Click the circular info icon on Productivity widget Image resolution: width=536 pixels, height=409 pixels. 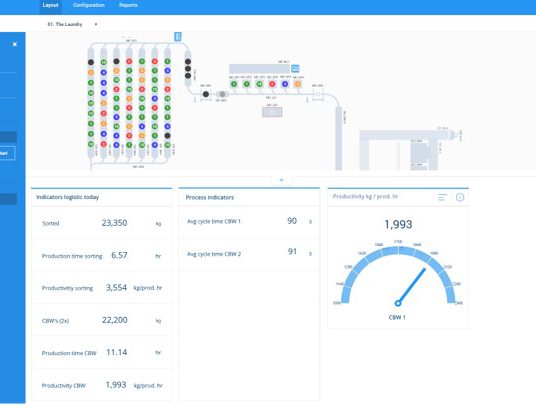(460, 197)
